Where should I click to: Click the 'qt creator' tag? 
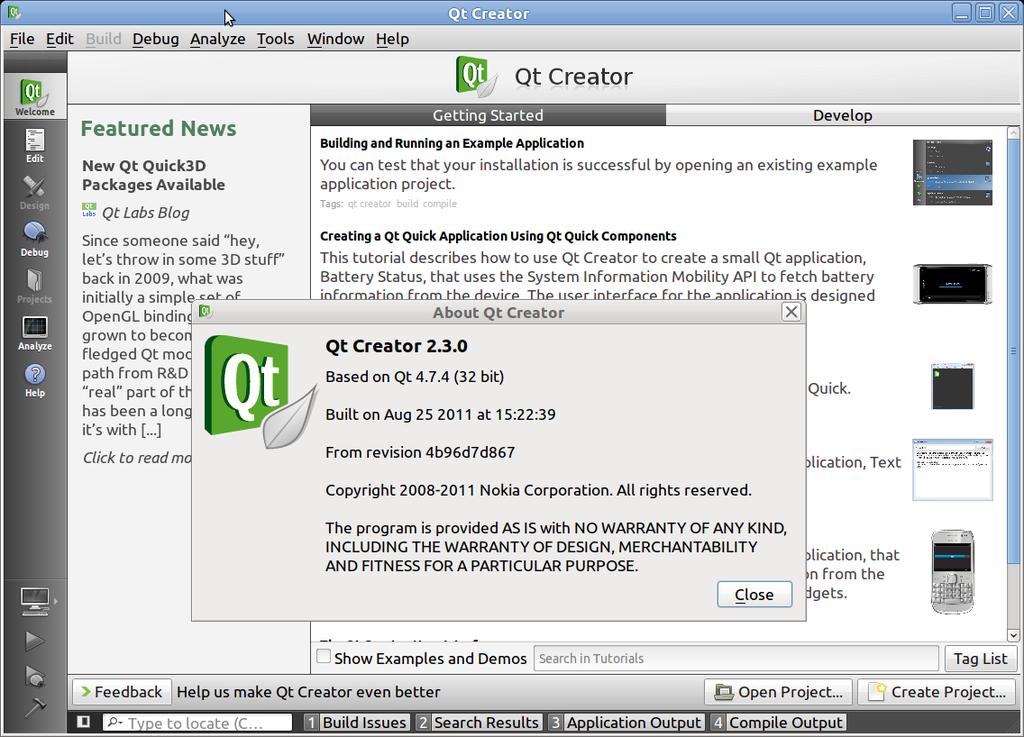369,204
